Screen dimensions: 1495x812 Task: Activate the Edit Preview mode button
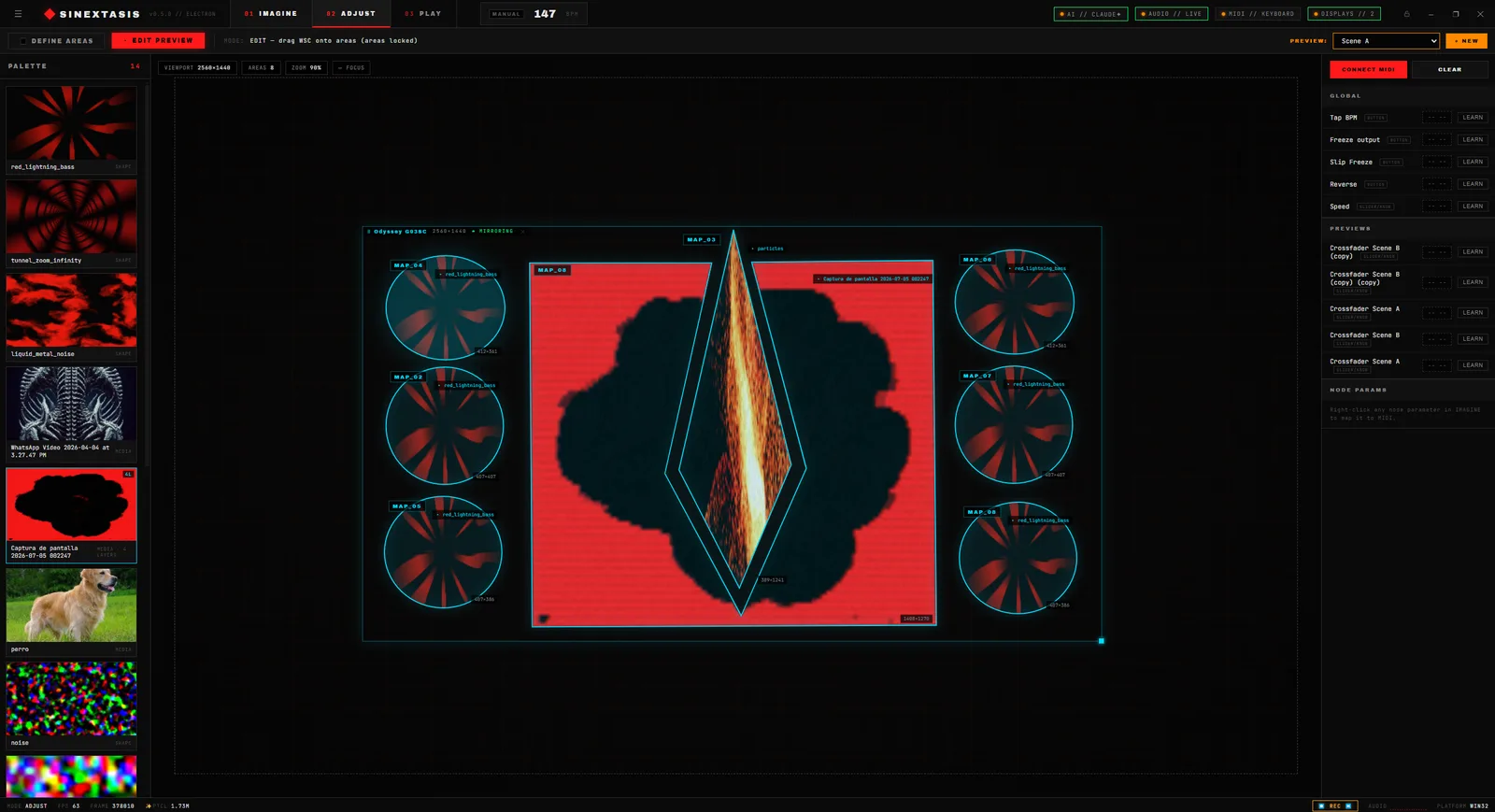pyautogui.click(x=158, y=41)
